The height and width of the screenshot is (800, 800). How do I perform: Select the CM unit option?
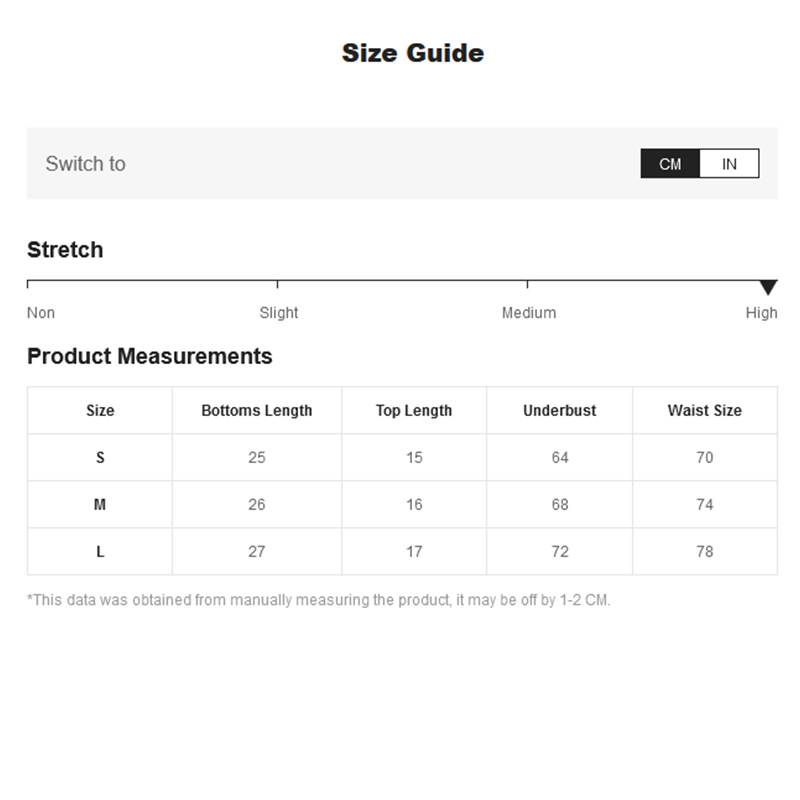click(670, 164)
